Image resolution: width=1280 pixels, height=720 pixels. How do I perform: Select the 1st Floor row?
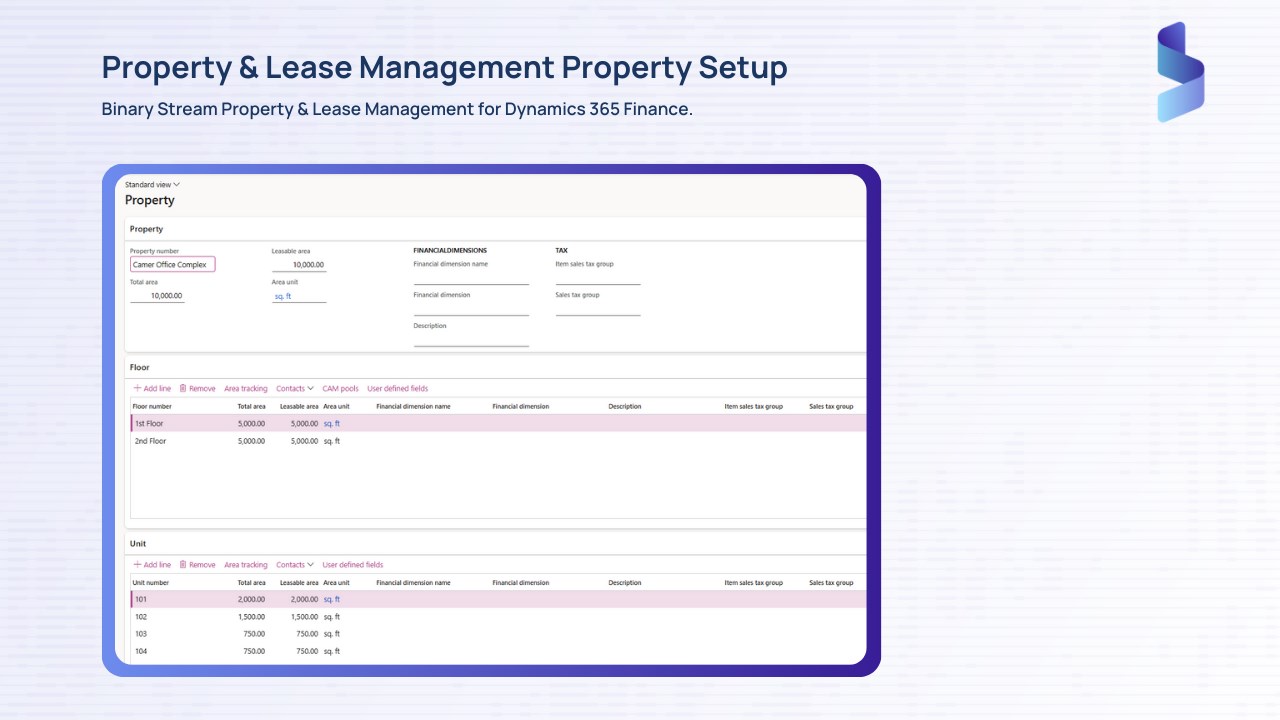(498, 423)
